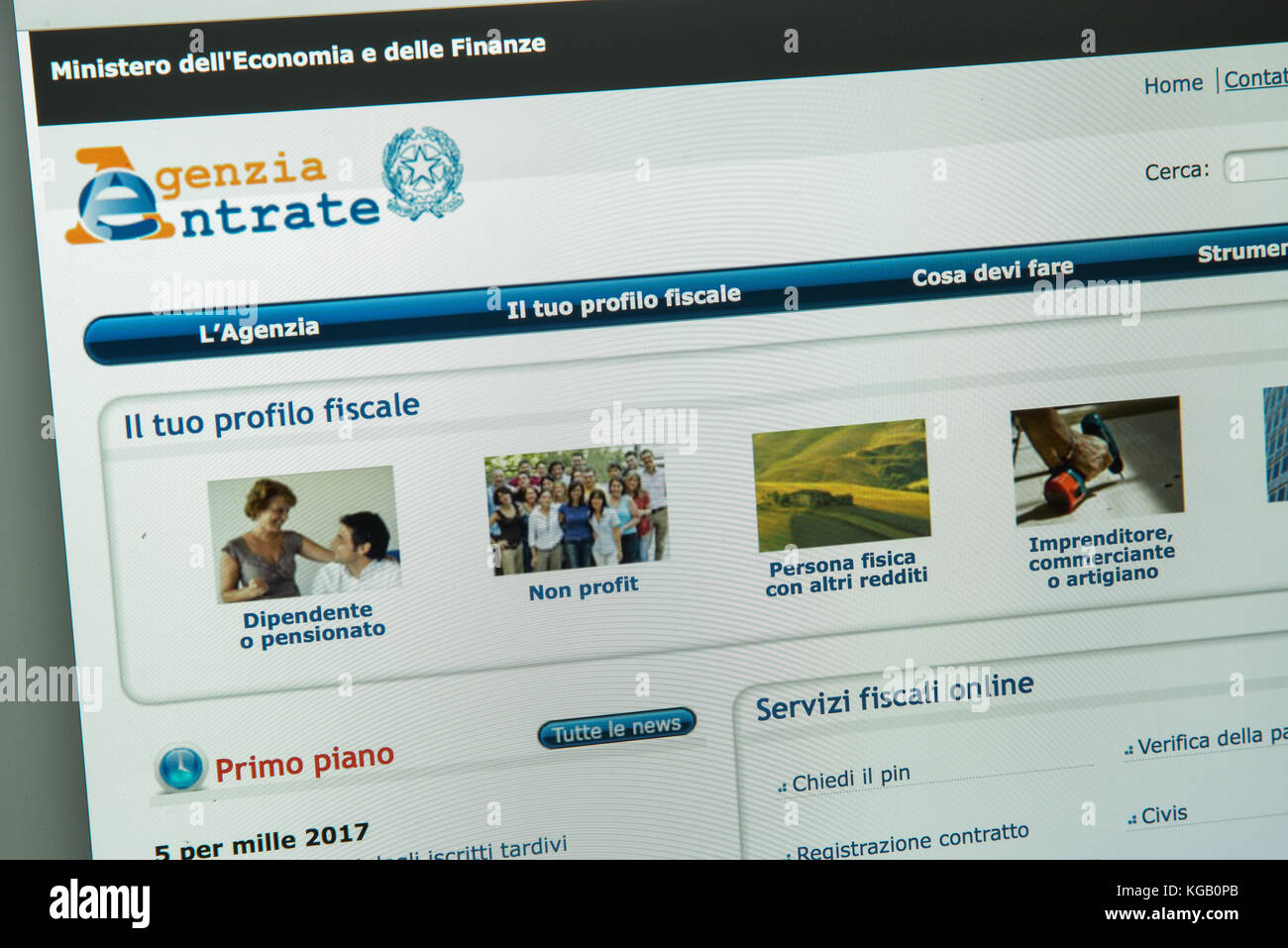Select the Non profit group photo
This screenshot has width=1288, height=948.
pos(577,511)
